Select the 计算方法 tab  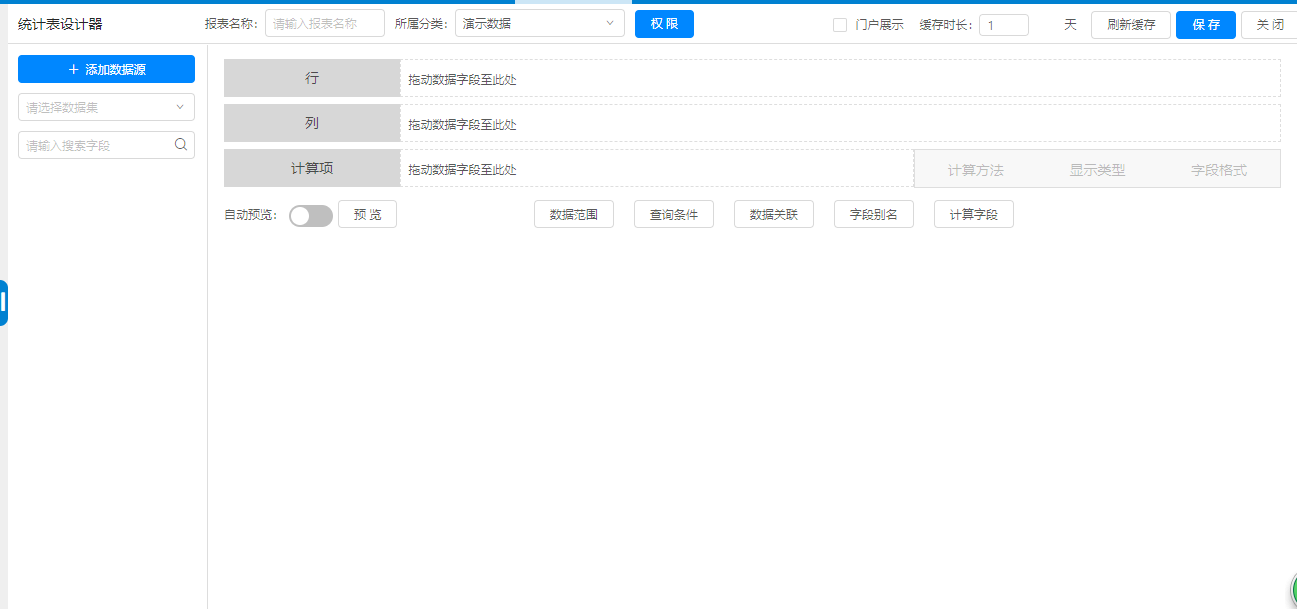(975, 170)
